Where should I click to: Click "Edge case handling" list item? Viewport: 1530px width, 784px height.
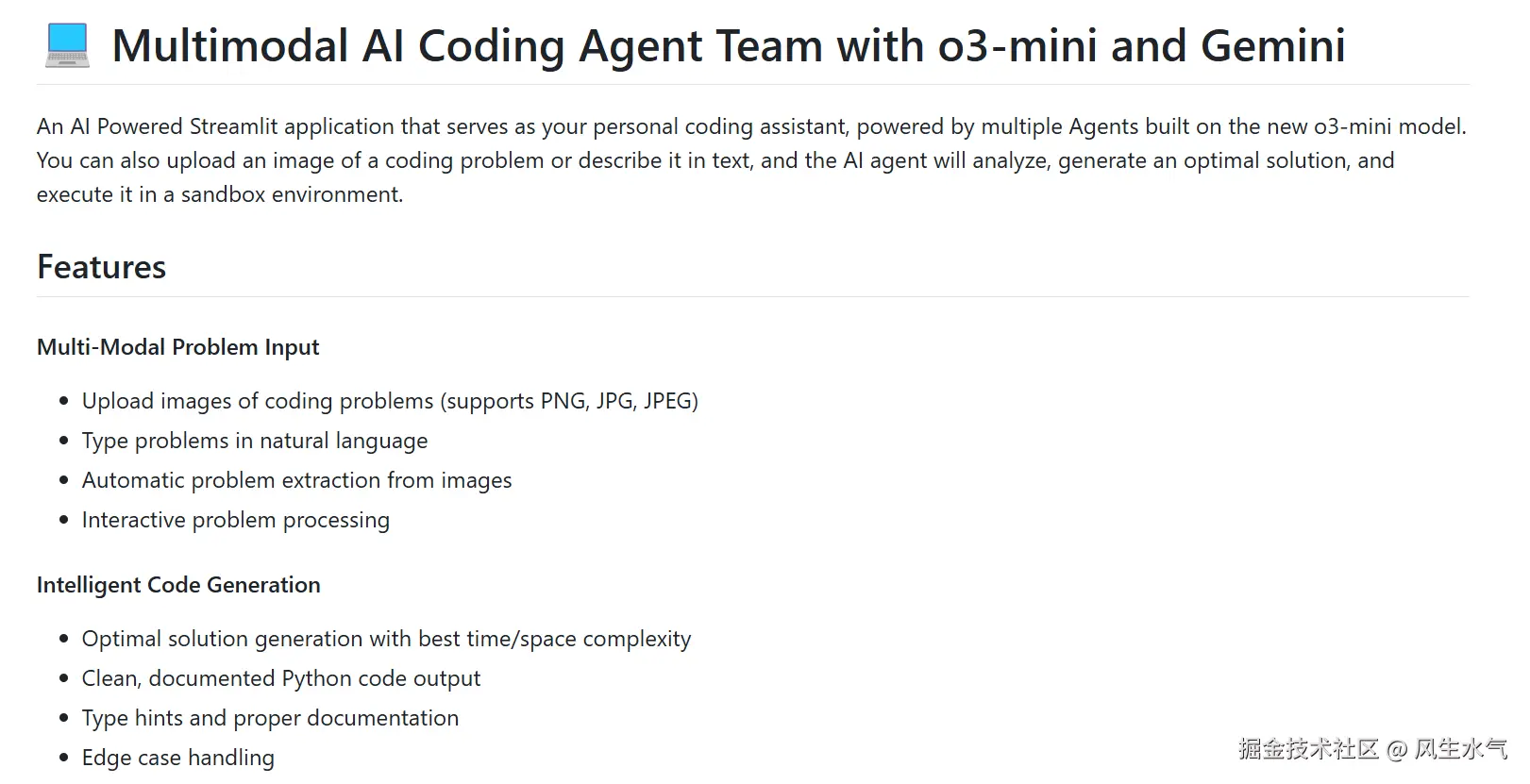178,758
